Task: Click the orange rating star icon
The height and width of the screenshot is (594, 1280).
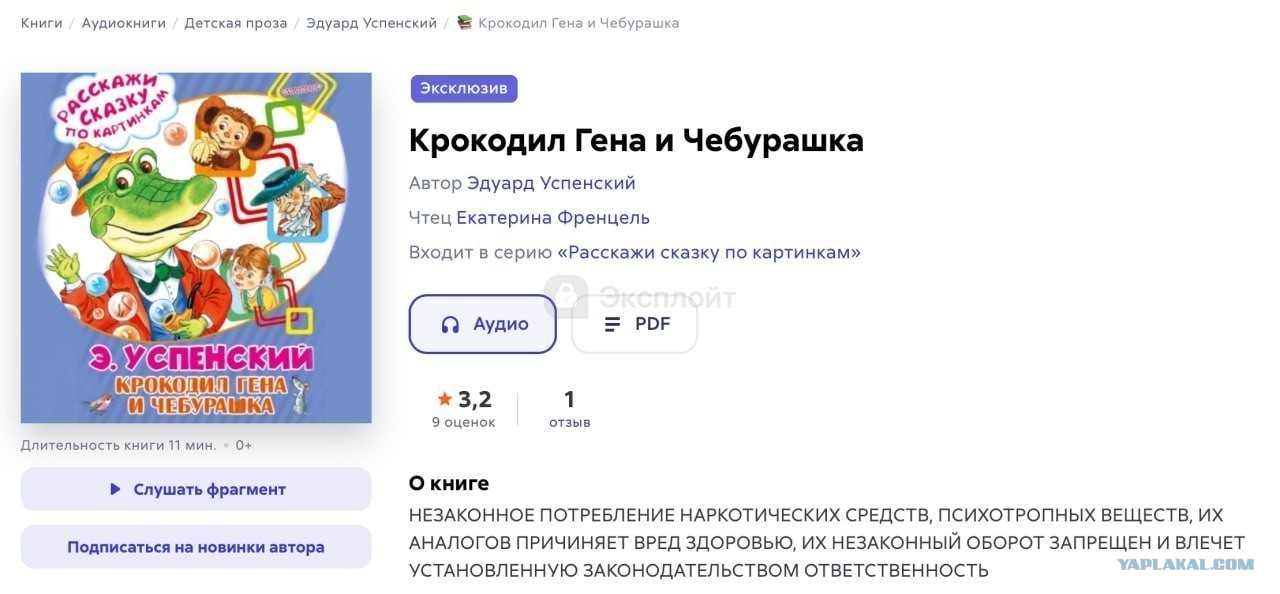Action: 445,399
